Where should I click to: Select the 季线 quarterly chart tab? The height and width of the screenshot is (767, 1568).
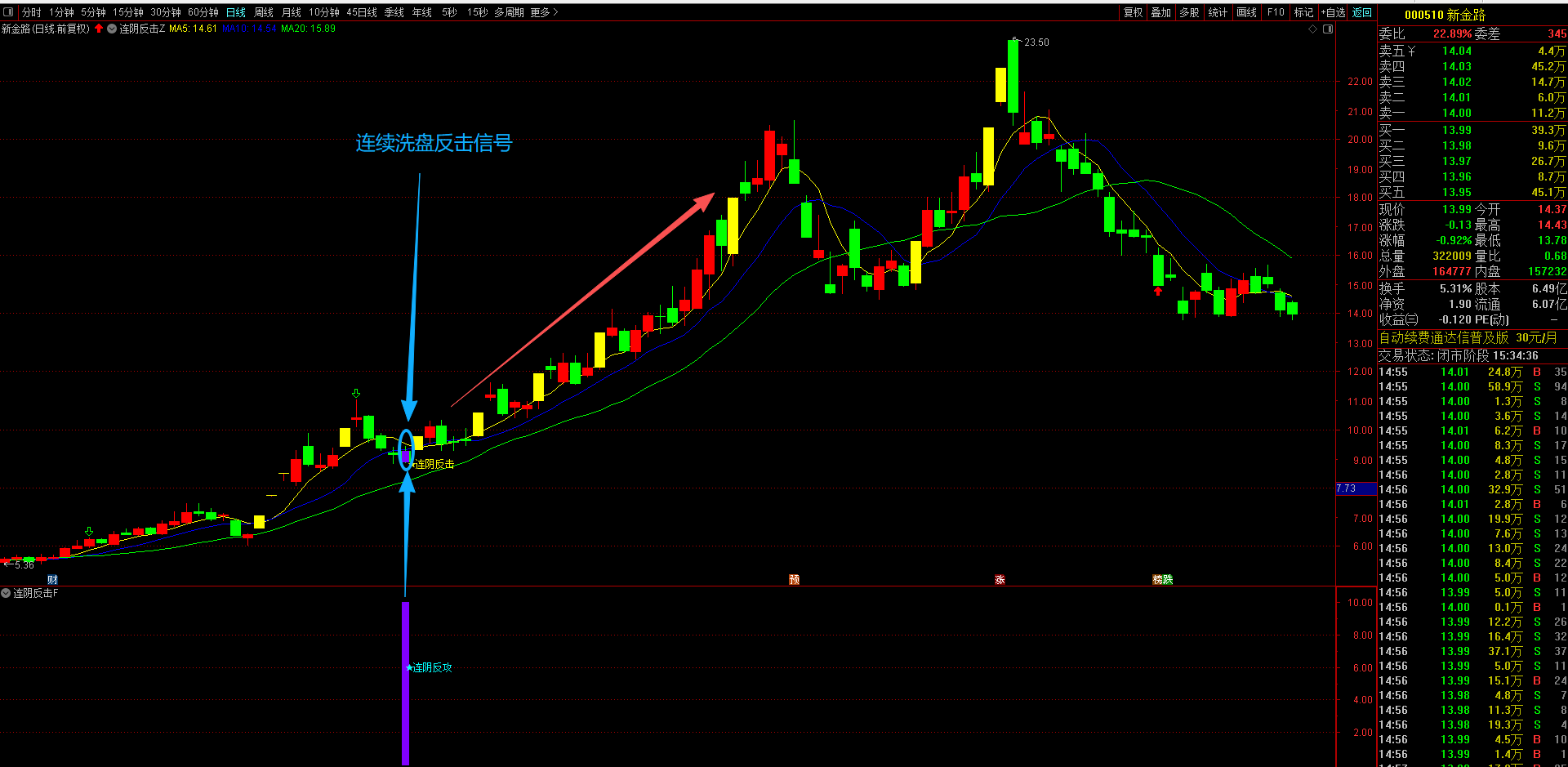tap(394, 12)
